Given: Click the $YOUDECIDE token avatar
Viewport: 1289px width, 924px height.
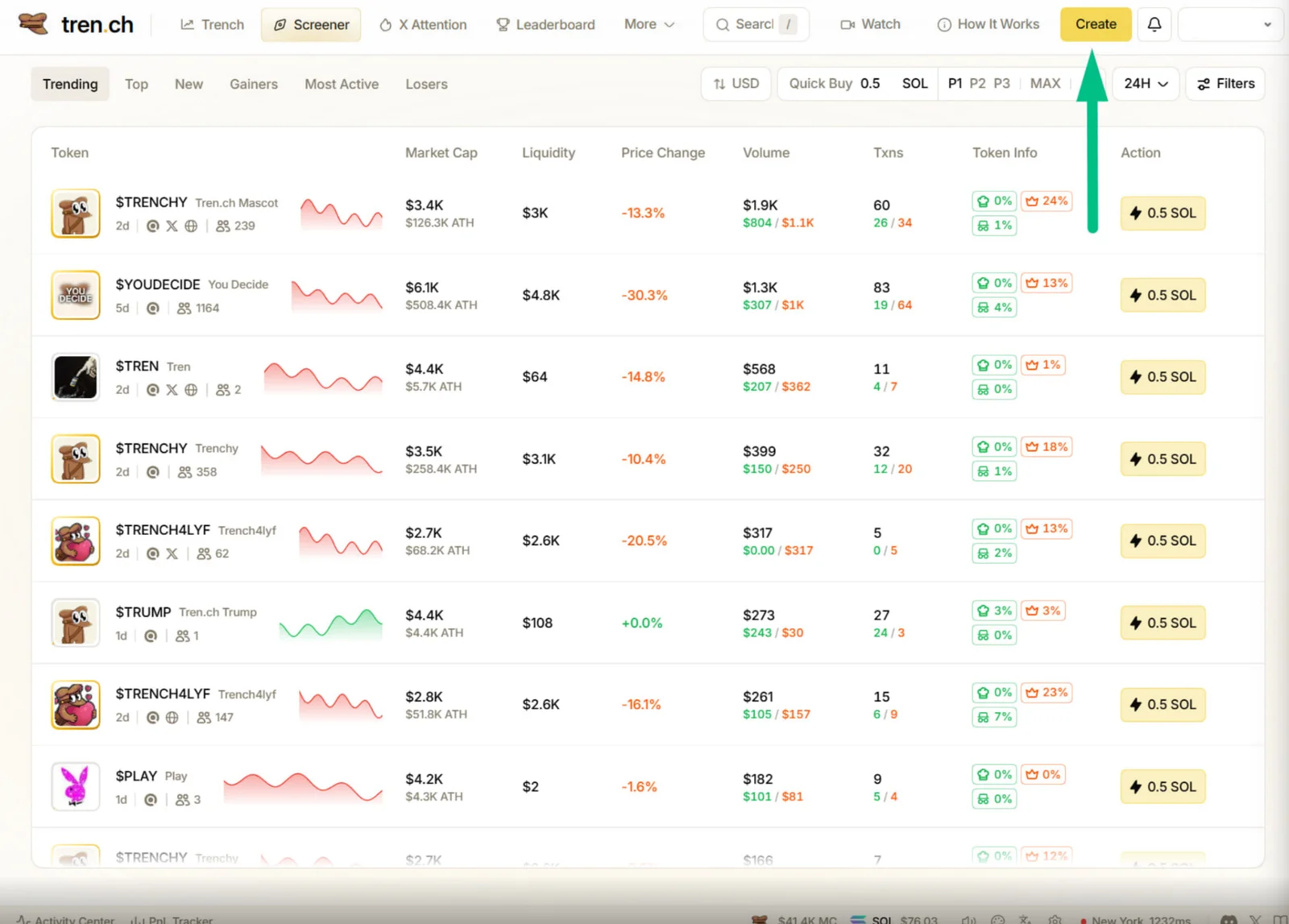Looking at the screenshot, I should 76,295.
